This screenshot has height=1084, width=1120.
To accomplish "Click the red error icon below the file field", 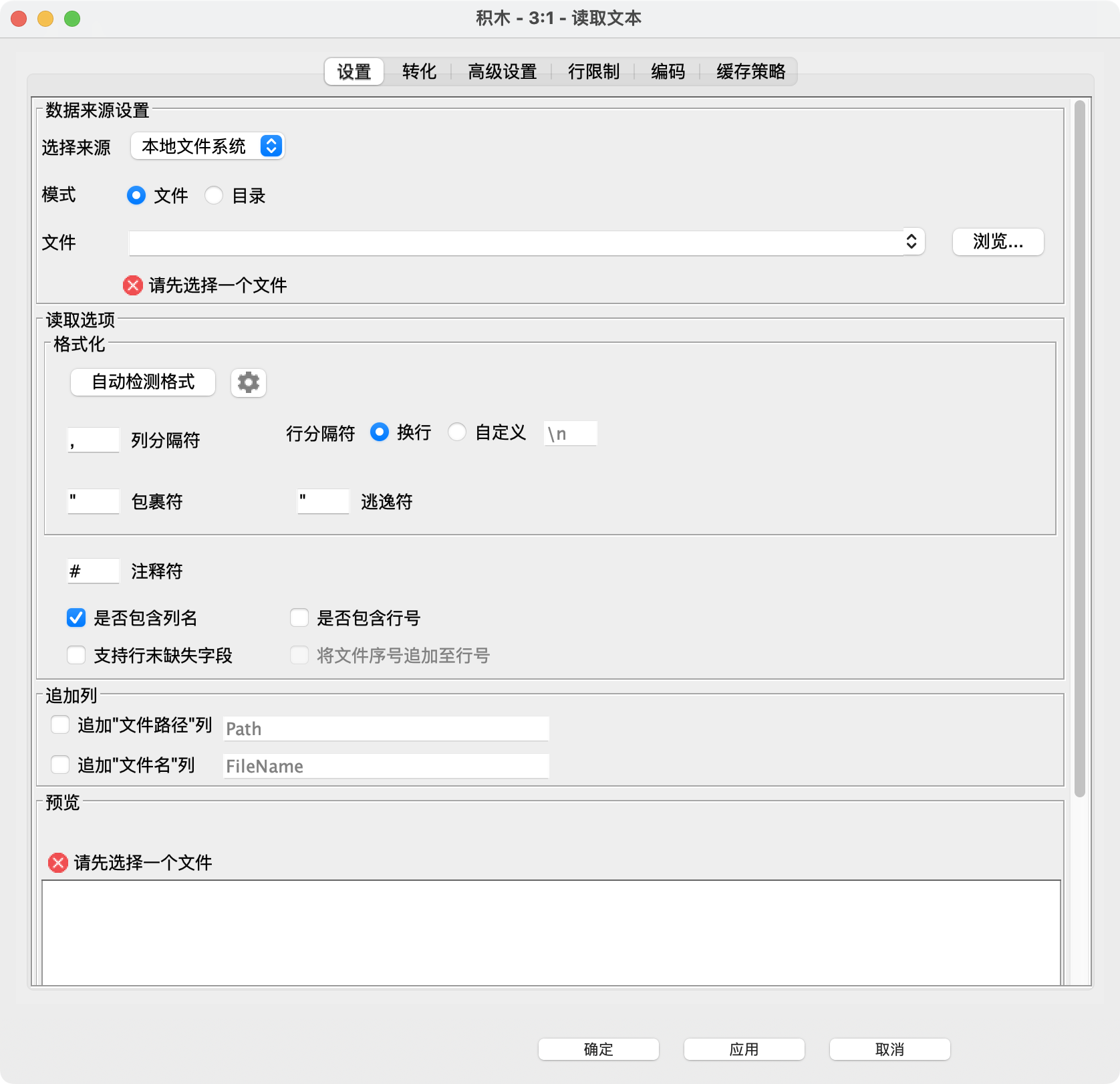I will [x=133, y=285].
